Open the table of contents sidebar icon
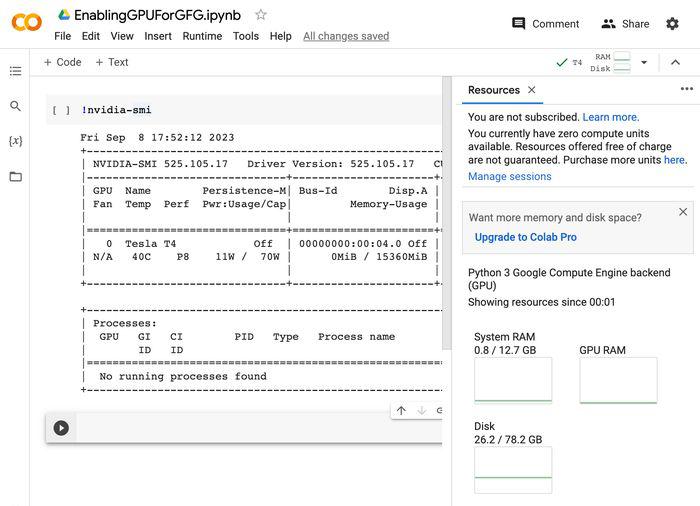Viewport: 700px width, 506px height. tap(15, 71)
